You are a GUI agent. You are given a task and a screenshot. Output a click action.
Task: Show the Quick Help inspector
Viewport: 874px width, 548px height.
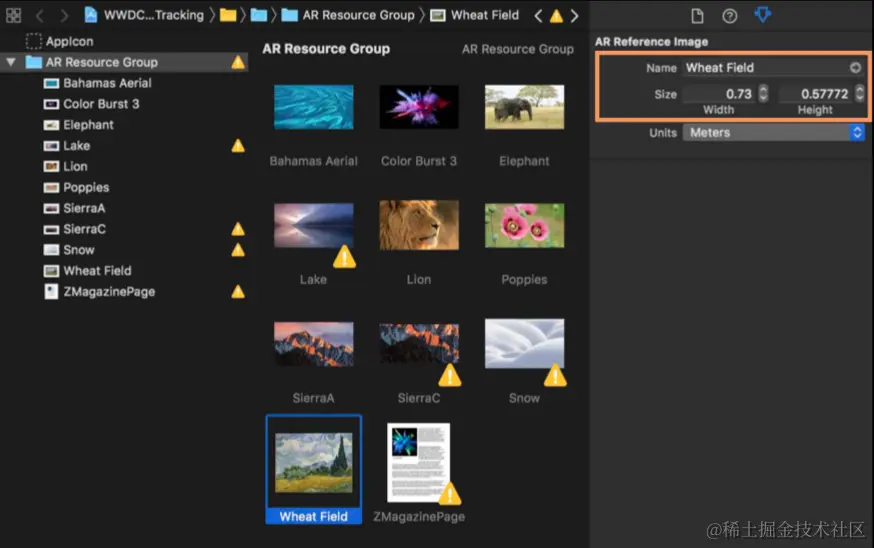(x=730, y=16)
